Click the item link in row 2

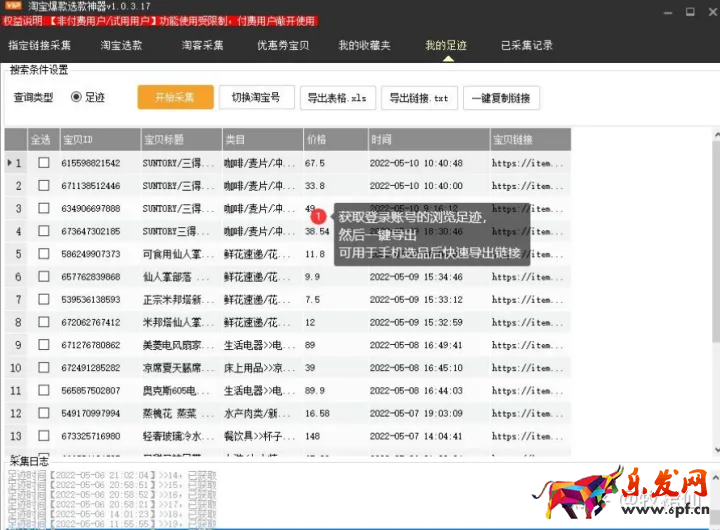pyautogui.click(x=529, y=186)
